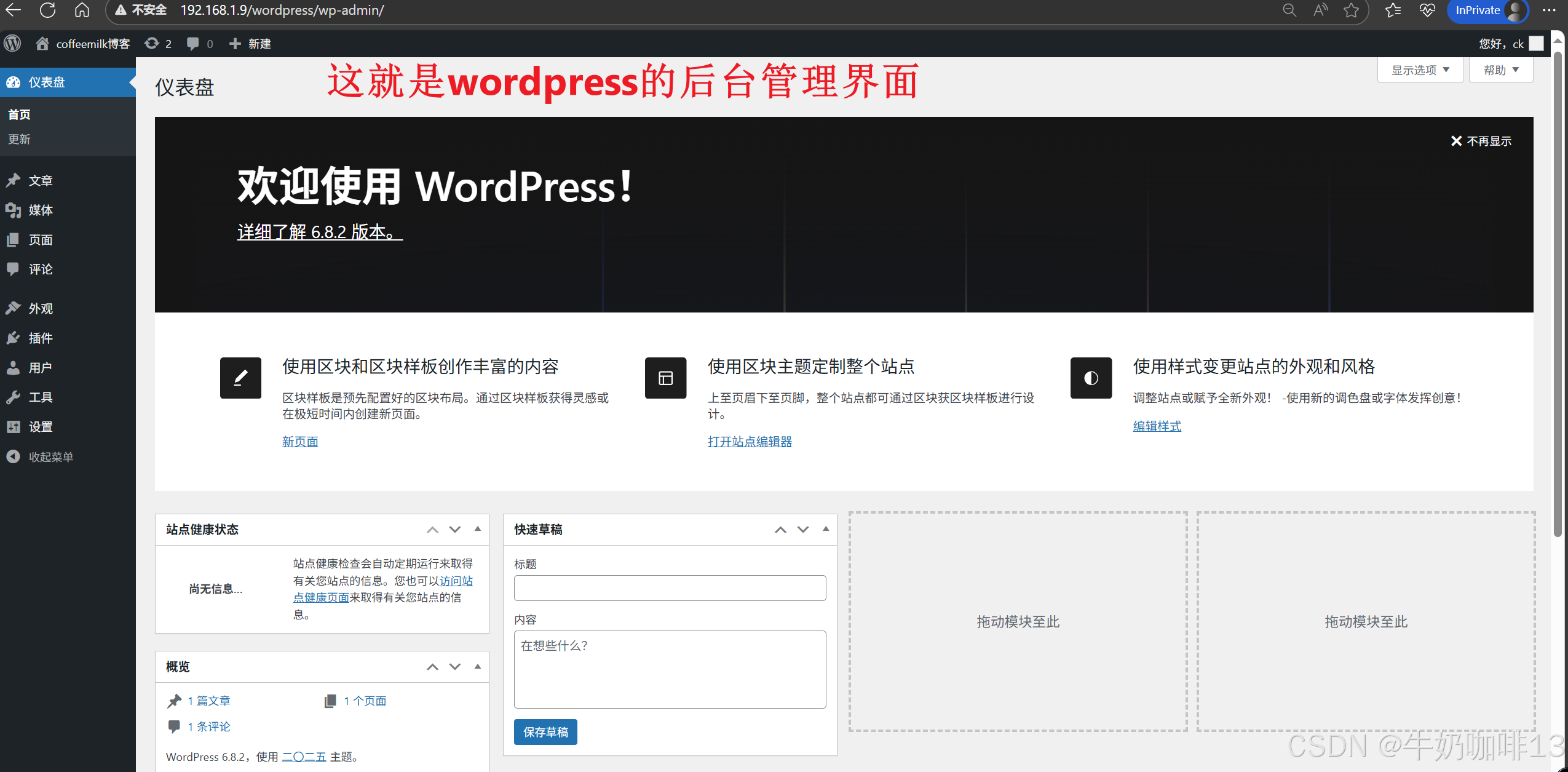
Task: Collapse sidebar with 收起菜单
Action: 40,456
